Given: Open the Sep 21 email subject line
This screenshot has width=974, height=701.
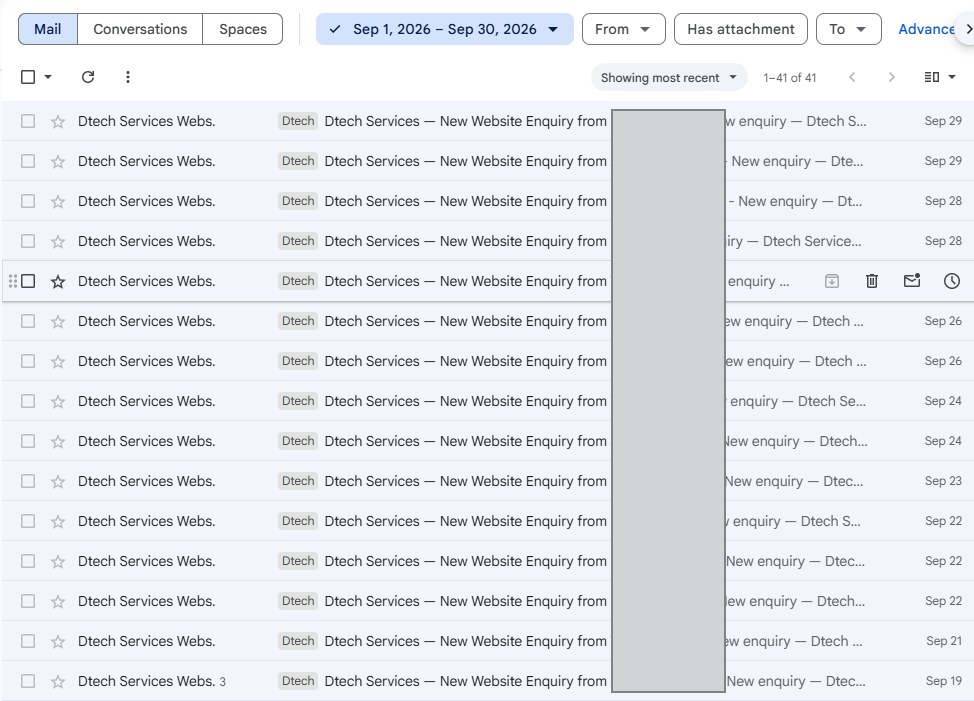Looking at the screenshot, I should pyautogui.click(x=465, y=641).
